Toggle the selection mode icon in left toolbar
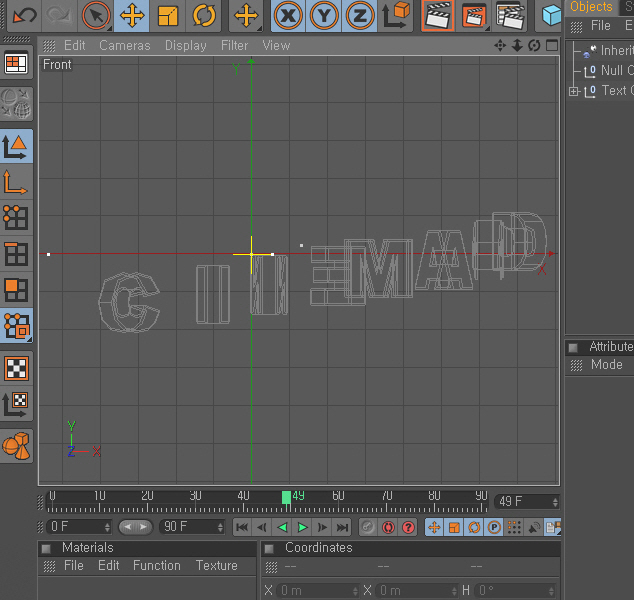This screenshot has width=634, height=600. (x=16, y=326)
